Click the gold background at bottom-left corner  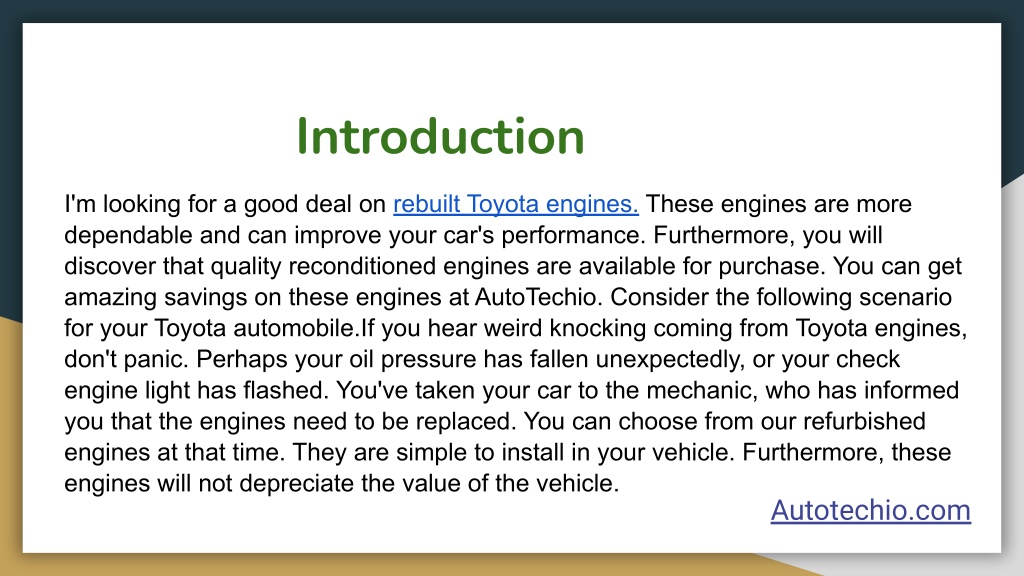click(10, 457)
